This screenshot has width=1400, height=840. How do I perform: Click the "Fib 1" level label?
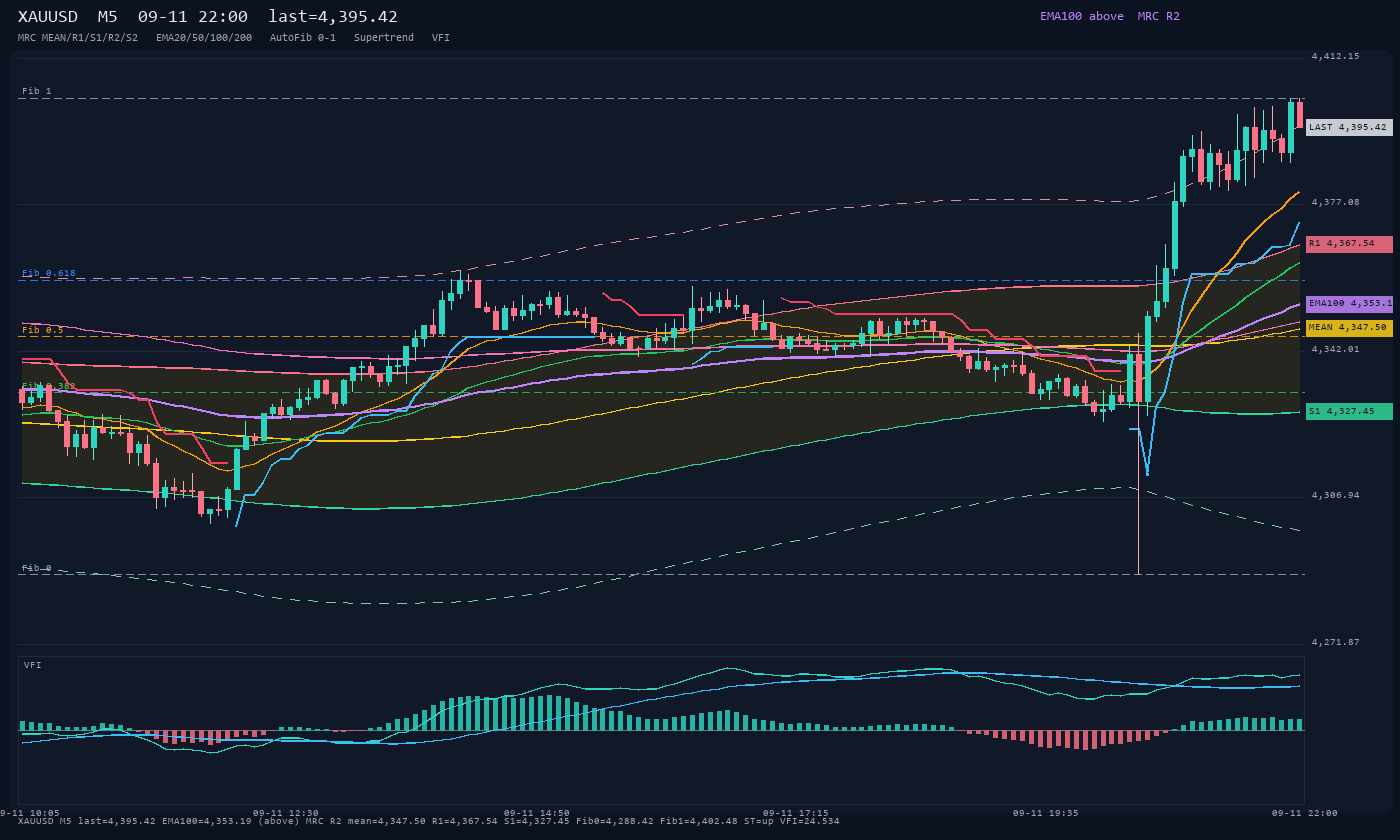(37, 91)
